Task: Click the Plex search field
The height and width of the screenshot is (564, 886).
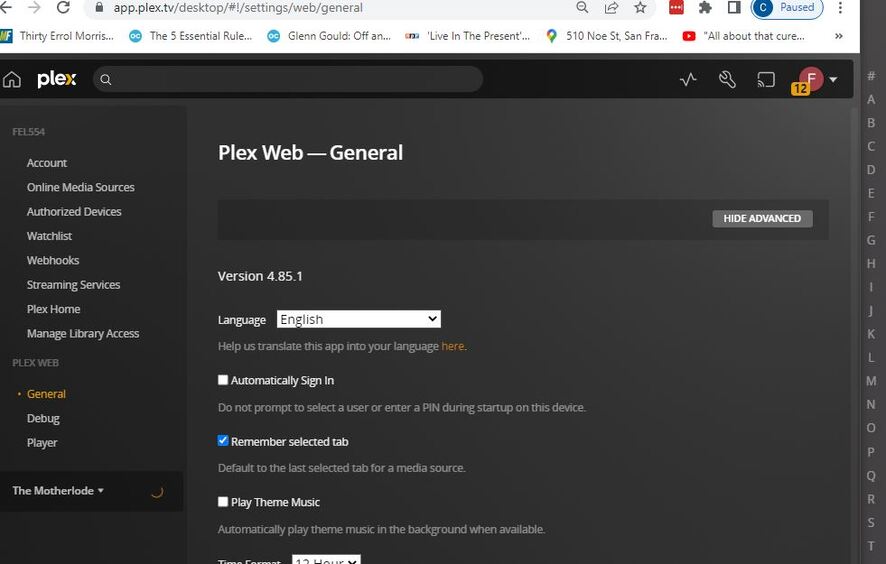Action: point(288,80)
